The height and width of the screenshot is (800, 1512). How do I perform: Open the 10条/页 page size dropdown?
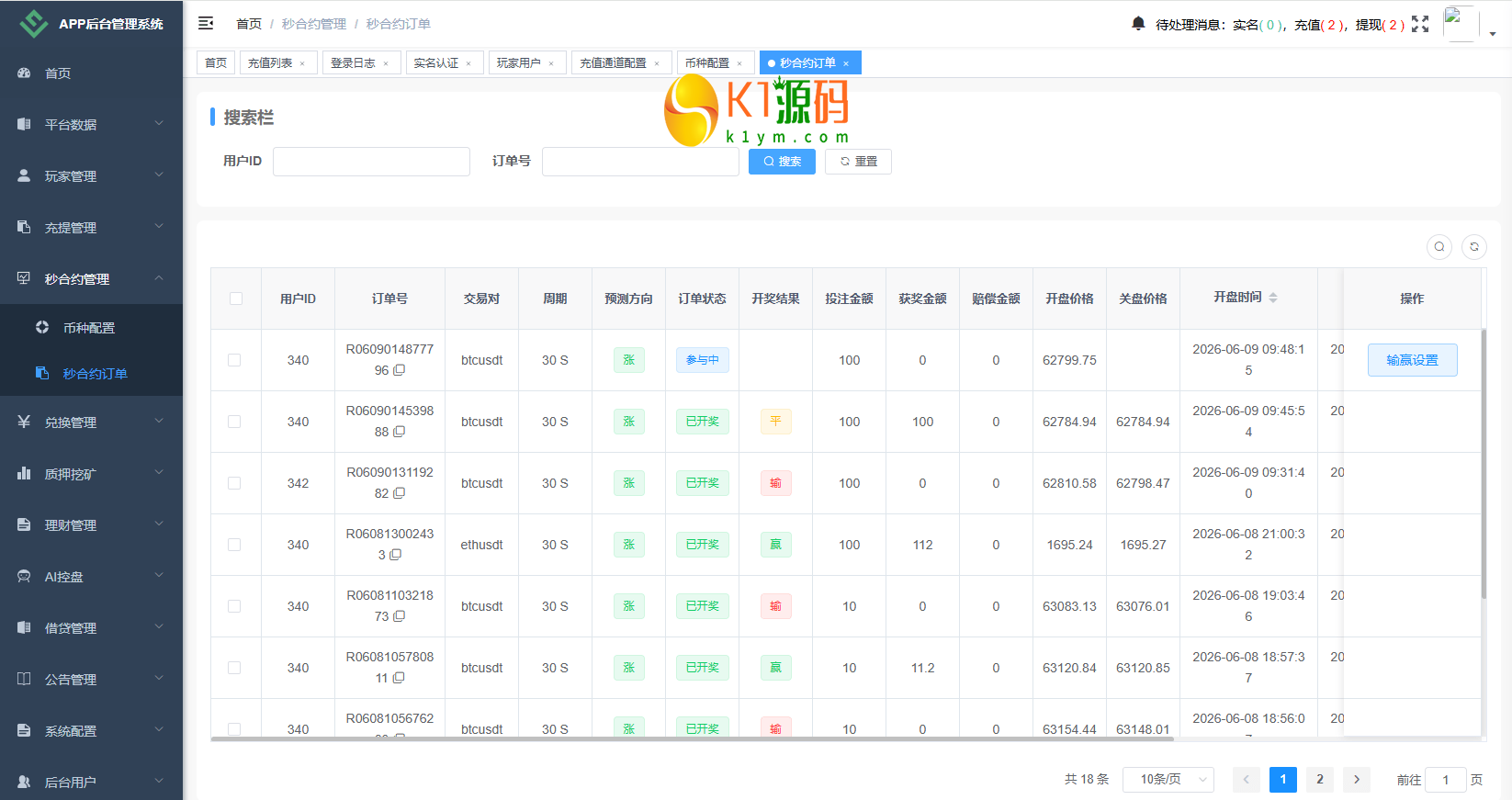pos(1168,779)
